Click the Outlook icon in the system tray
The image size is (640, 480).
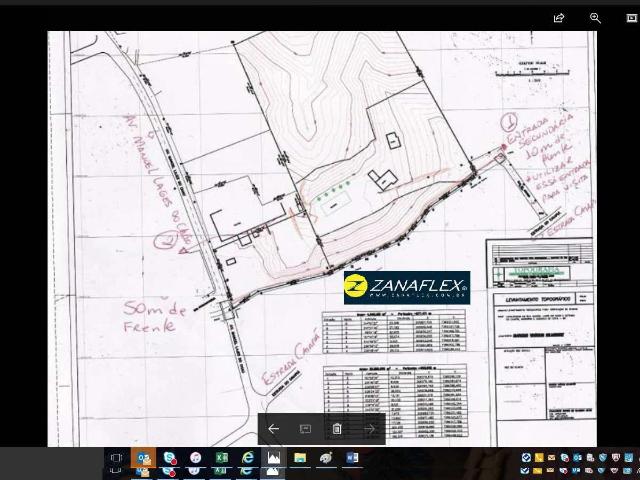(x=577, y=458)
